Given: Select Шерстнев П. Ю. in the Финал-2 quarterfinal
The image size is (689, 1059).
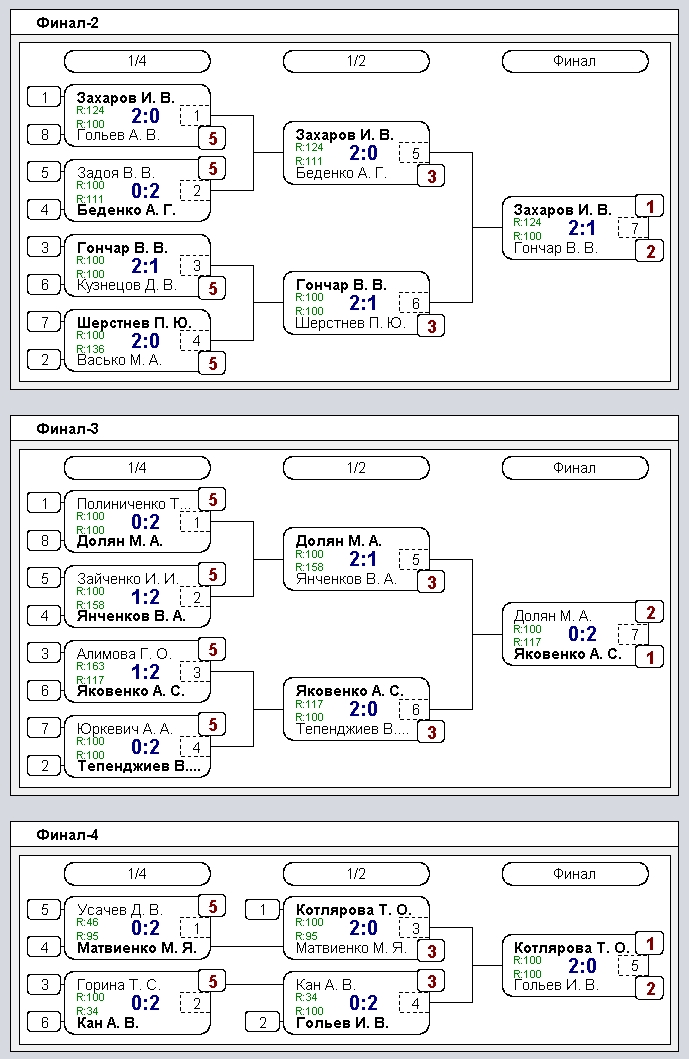Looking at the screenshot, I should pos(134,323).
